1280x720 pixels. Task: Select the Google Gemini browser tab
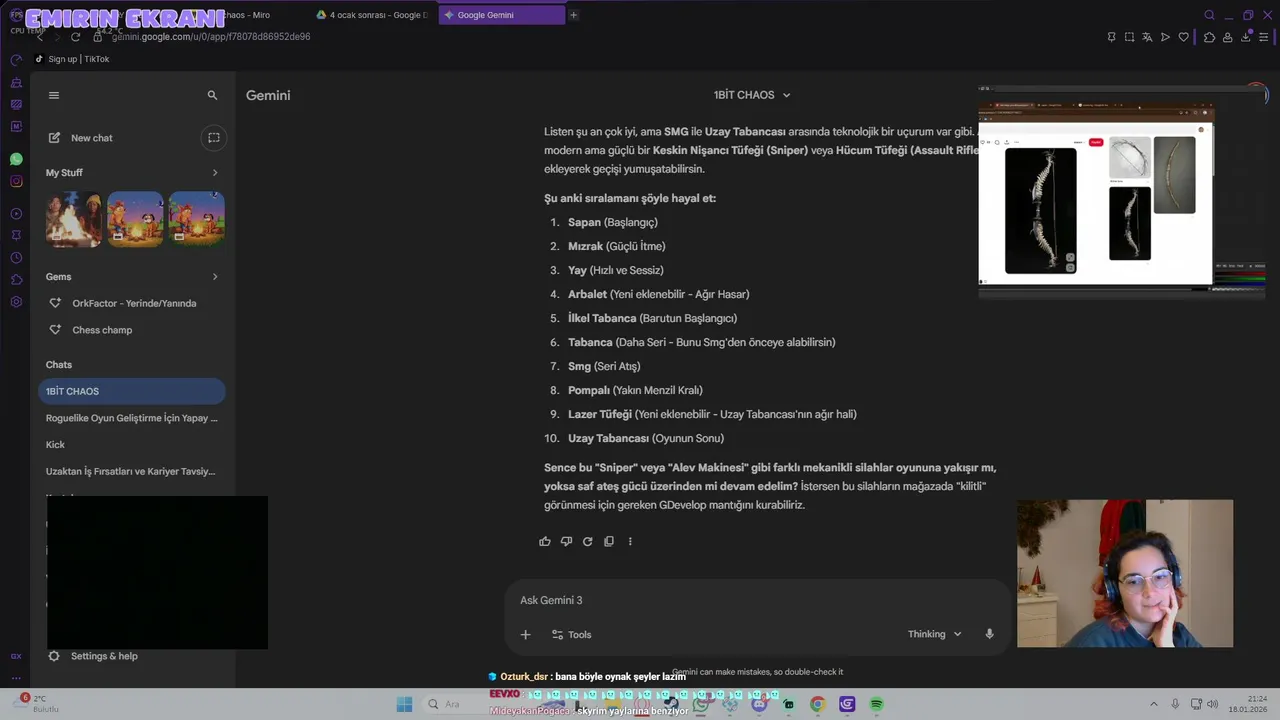(501, 15)
